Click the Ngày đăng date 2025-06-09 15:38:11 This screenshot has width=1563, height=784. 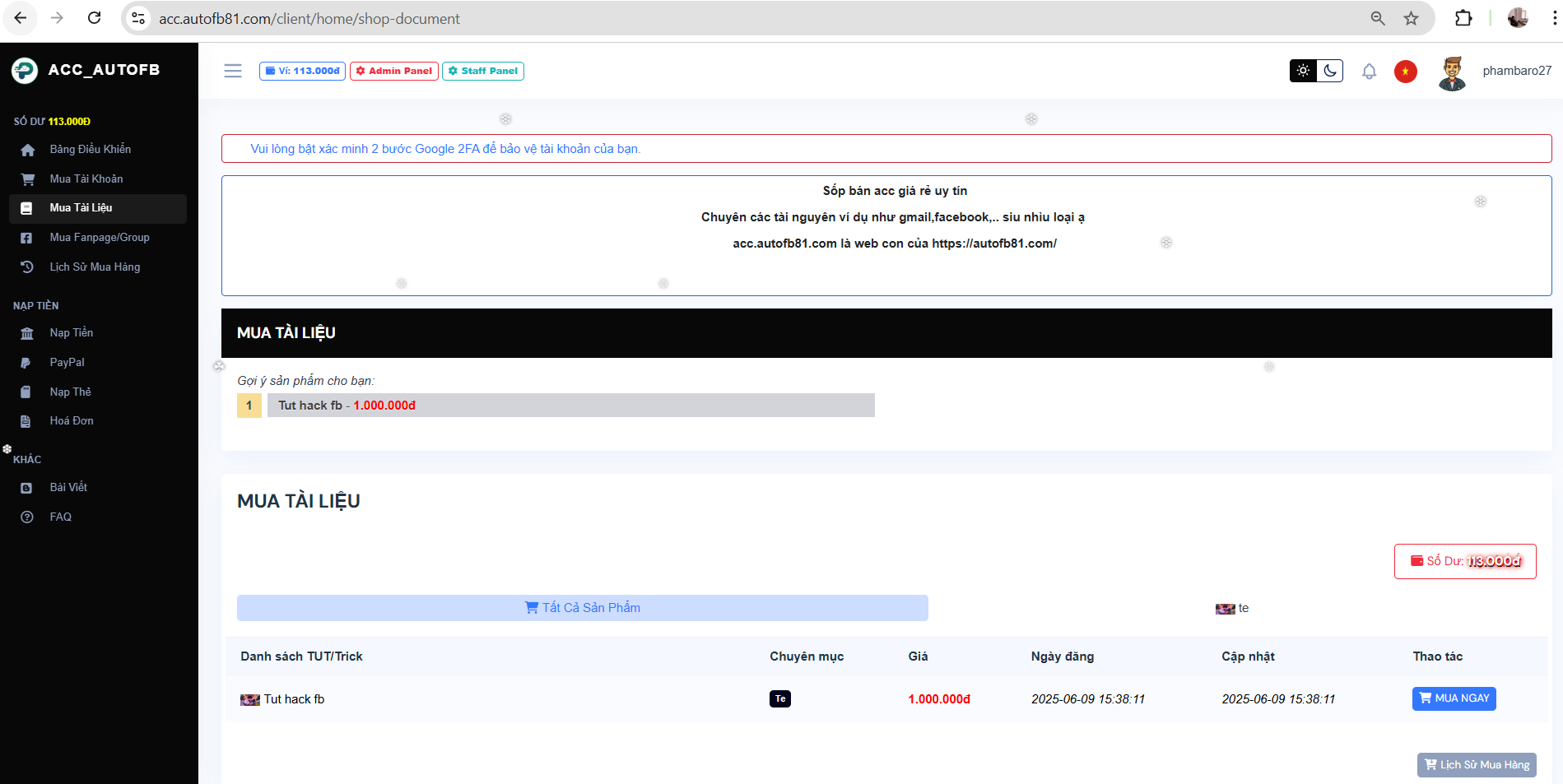(x=1088, y=699)
